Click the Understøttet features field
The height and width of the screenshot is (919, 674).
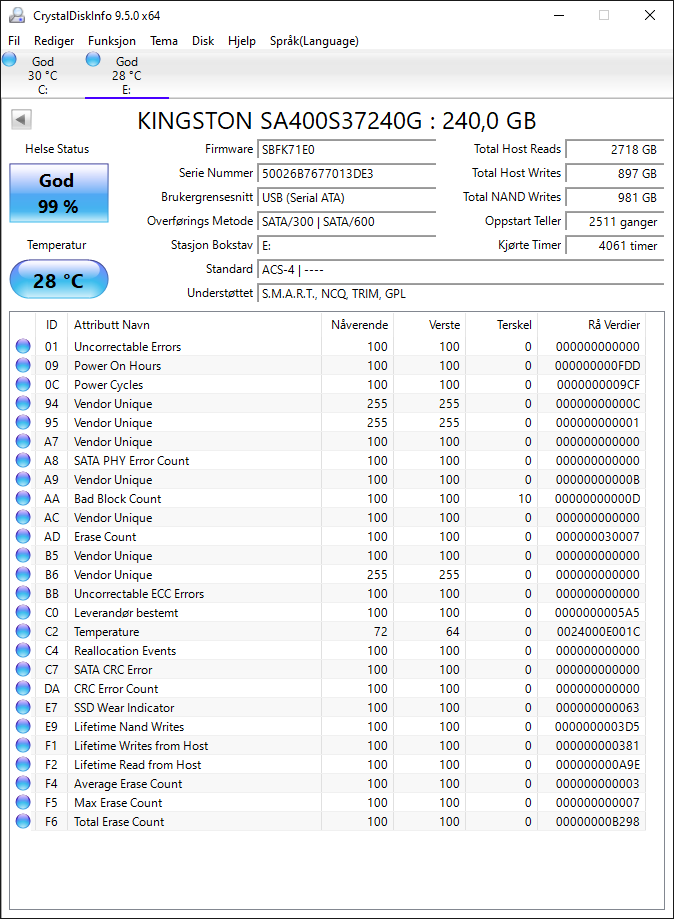[461, 294]
